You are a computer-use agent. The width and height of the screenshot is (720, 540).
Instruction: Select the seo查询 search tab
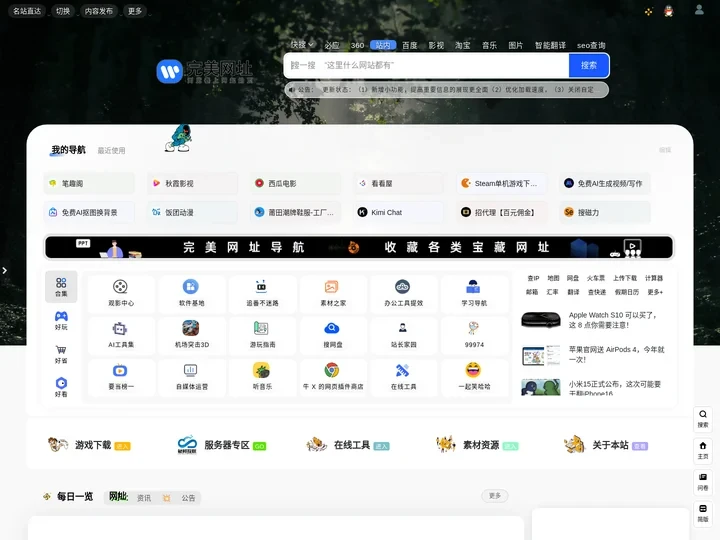coord(591,45)
